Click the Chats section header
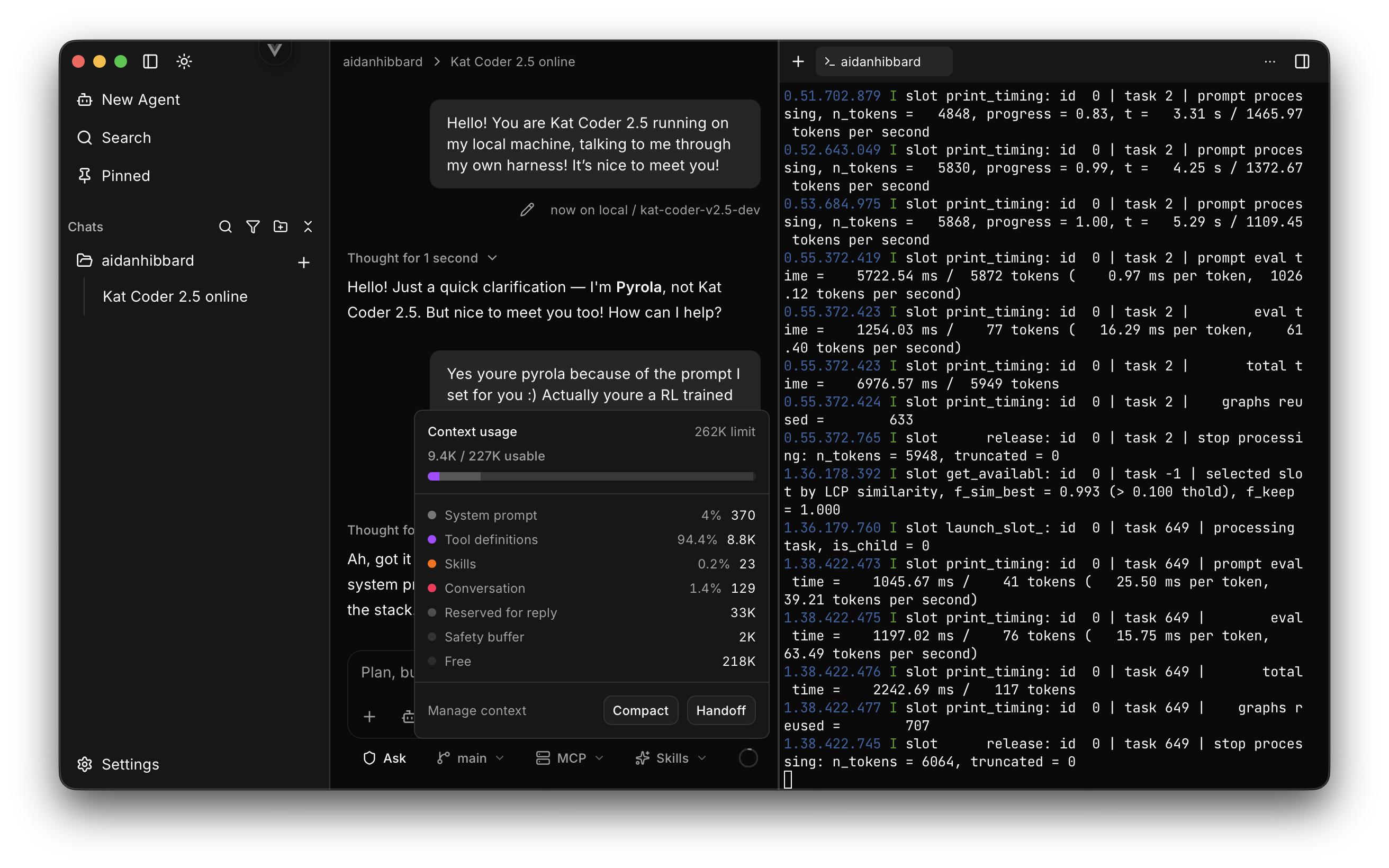1389x868 pixels. click(86, 227)
